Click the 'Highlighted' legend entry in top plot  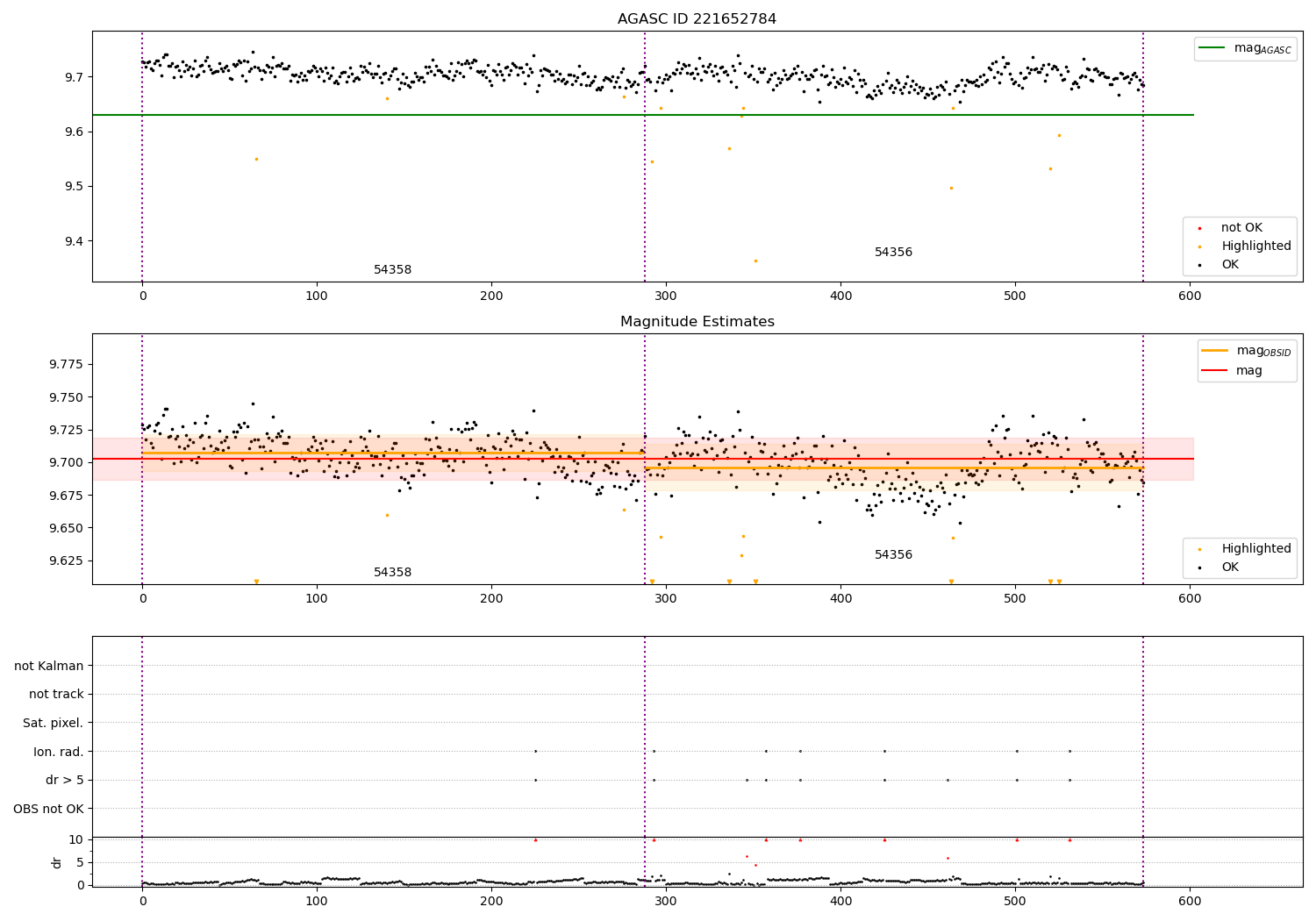pyautogui.click(x=1255, y=246)
